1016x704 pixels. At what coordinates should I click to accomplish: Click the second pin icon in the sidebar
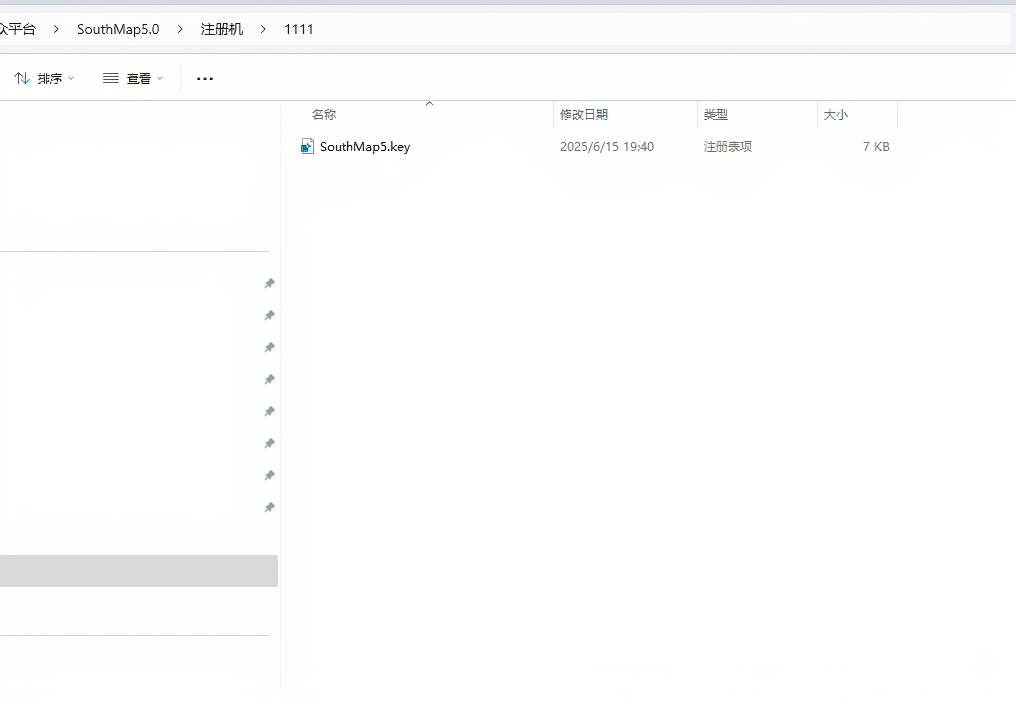(x=269, y=315)
